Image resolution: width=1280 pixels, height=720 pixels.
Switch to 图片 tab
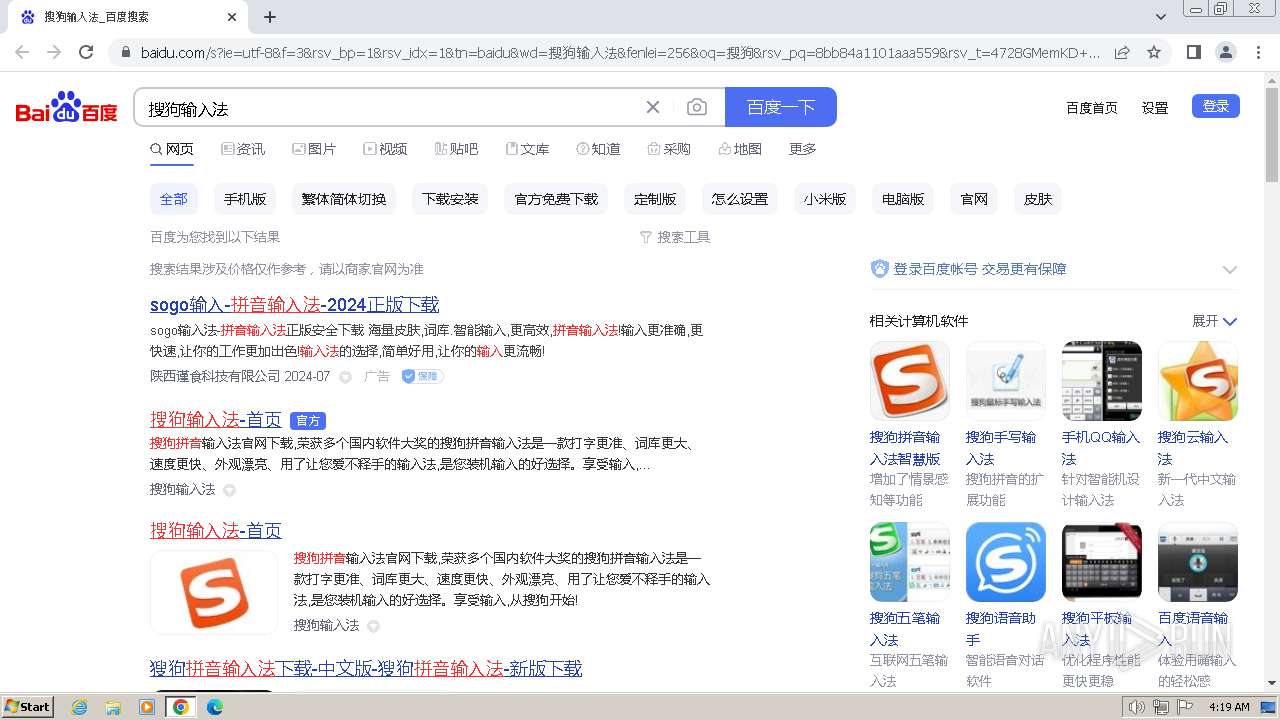[314, 149]
